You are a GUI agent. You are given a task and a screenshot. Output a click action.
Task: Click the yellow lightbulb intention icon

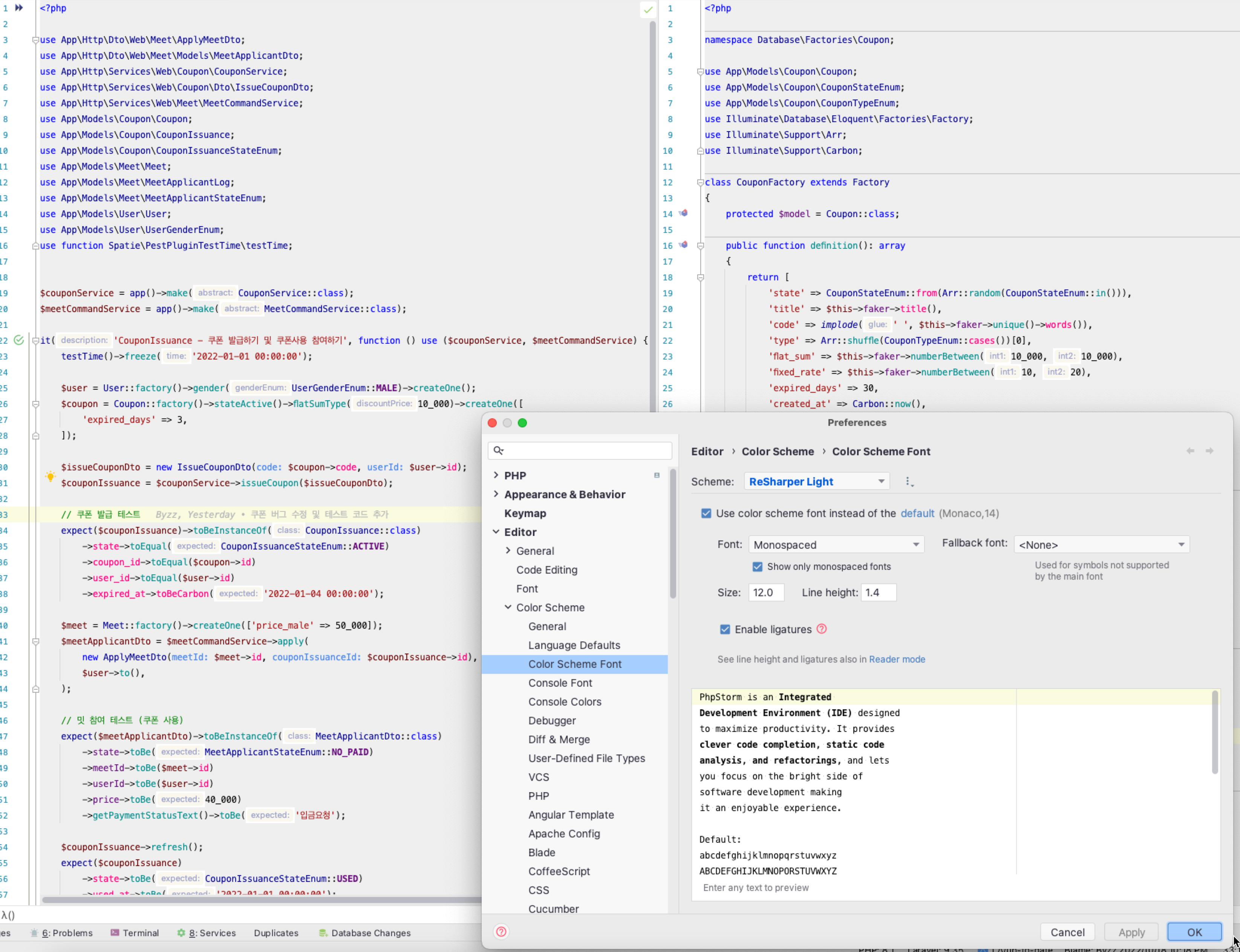click(x=50, y=477)
